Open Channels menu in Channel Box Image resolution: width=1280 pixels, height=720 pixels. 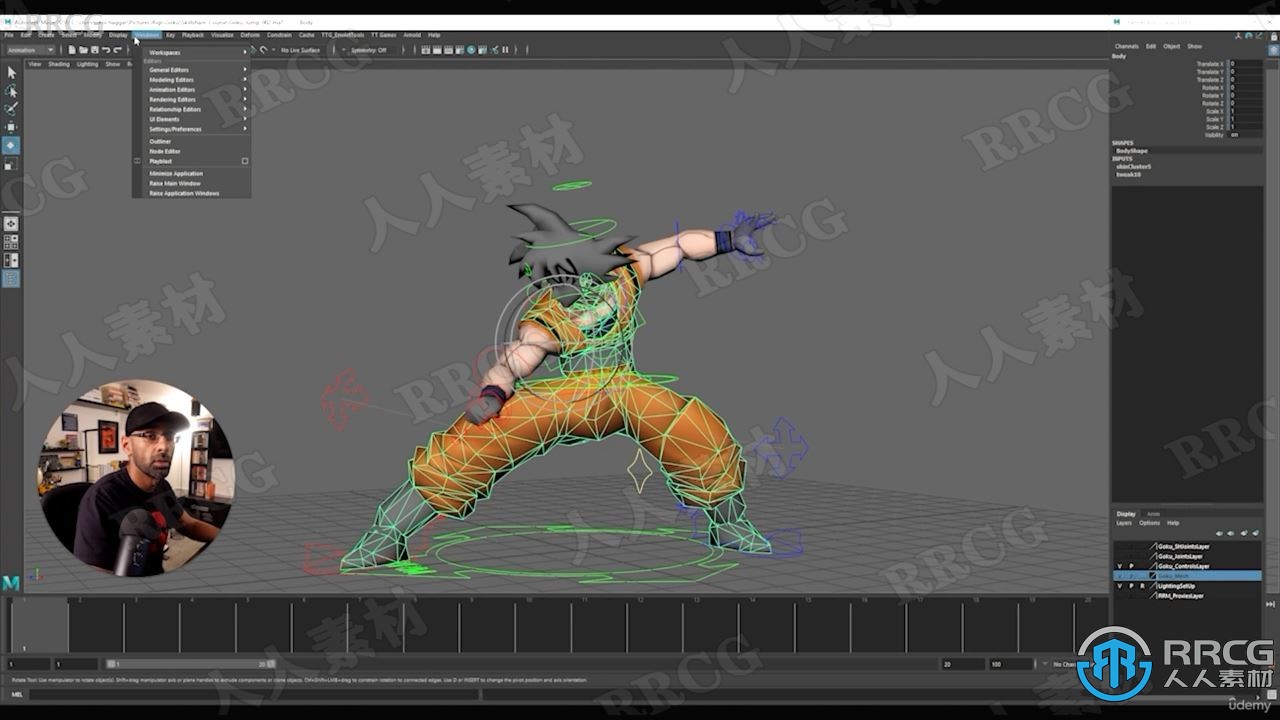point(1127,46)
